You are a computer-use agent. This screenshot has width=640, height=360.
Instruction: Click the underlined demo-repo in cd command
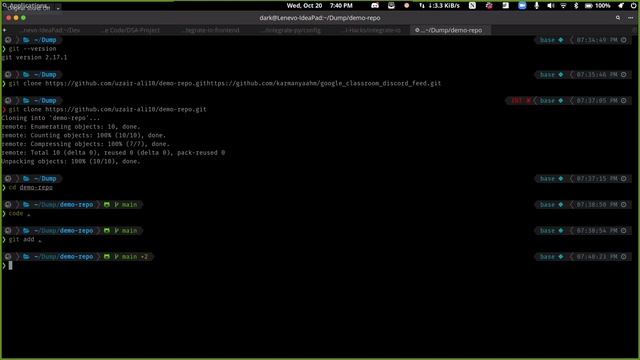(36, 187)
